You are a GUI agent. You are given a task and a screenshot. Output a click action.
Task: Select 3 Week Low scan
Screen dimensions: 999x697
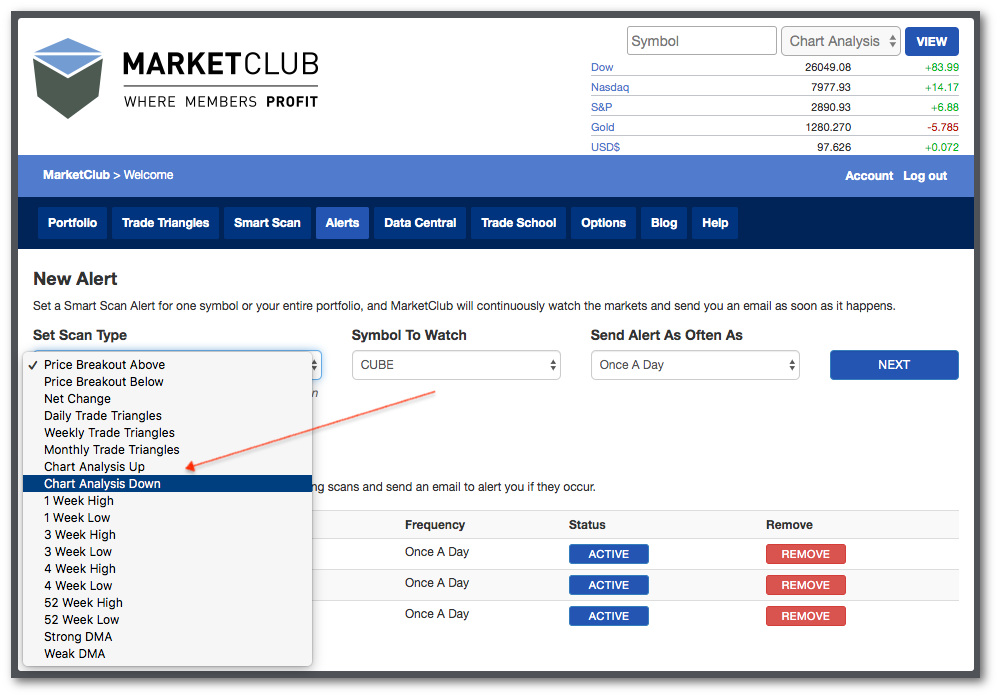click(x=168, y=552)
